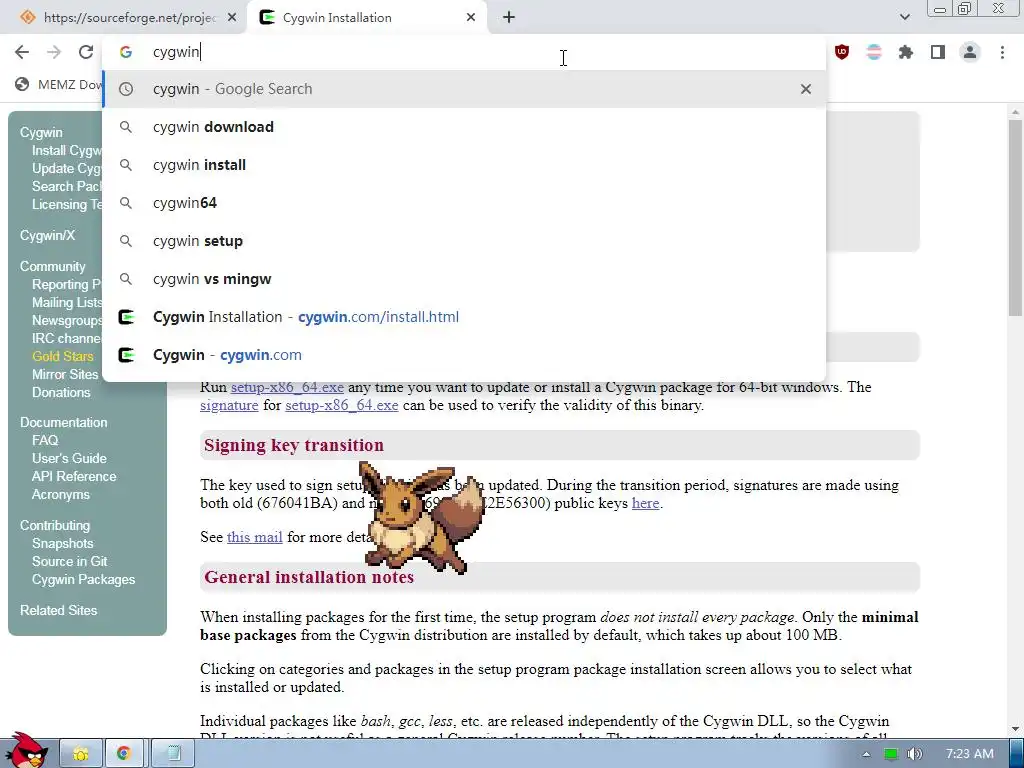Click the browser Back arrow
Viewport: 1024px width, 768px height.
pyautogui.click(x=22, y=52)
